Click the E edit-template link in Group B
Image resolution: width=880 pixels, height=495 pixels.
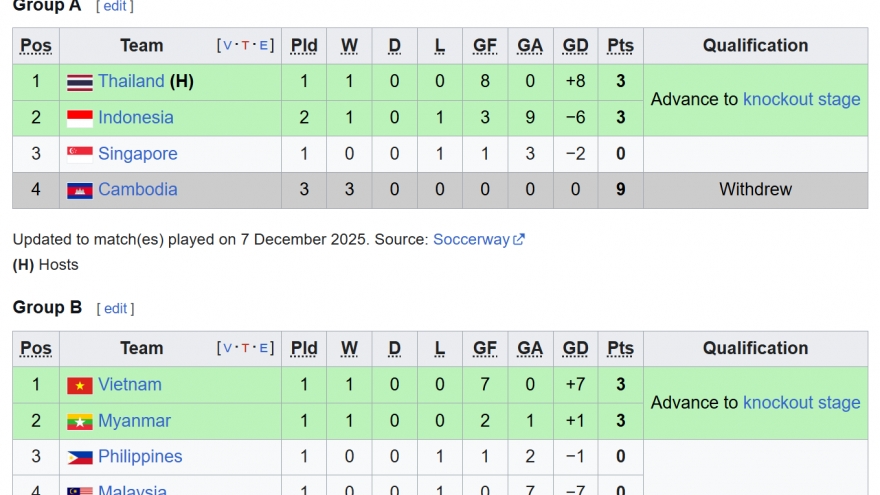(262, 348)
